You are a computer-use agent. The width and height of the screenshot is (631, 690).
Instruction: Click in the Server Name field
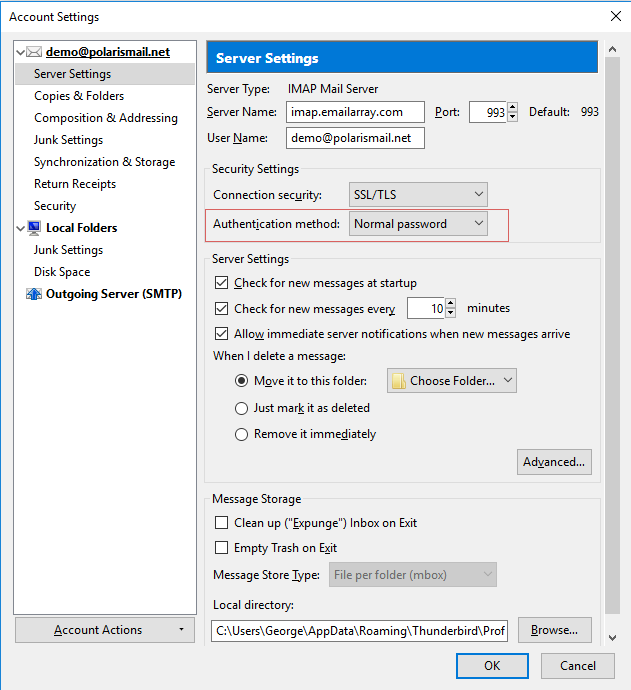click(x=355, y=112)
